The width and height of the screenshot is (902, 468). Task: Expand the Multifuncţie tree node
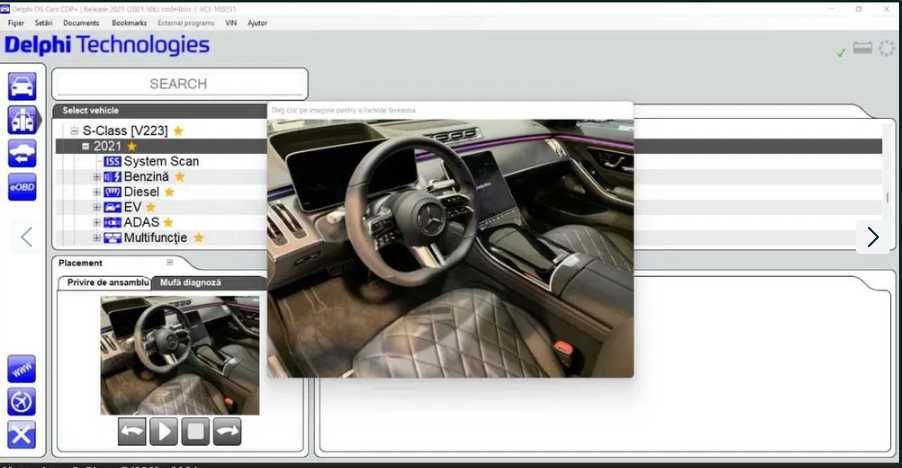pos(97,237)
